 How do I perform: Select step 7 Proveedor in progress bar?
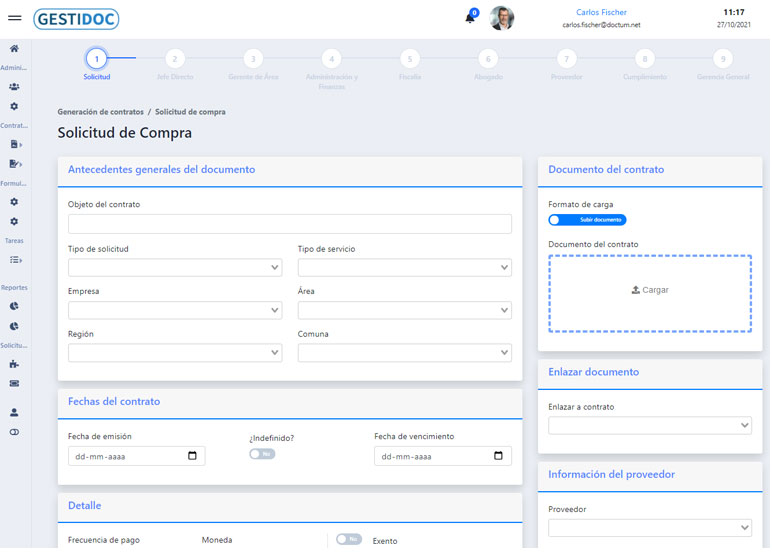point(566,59)
